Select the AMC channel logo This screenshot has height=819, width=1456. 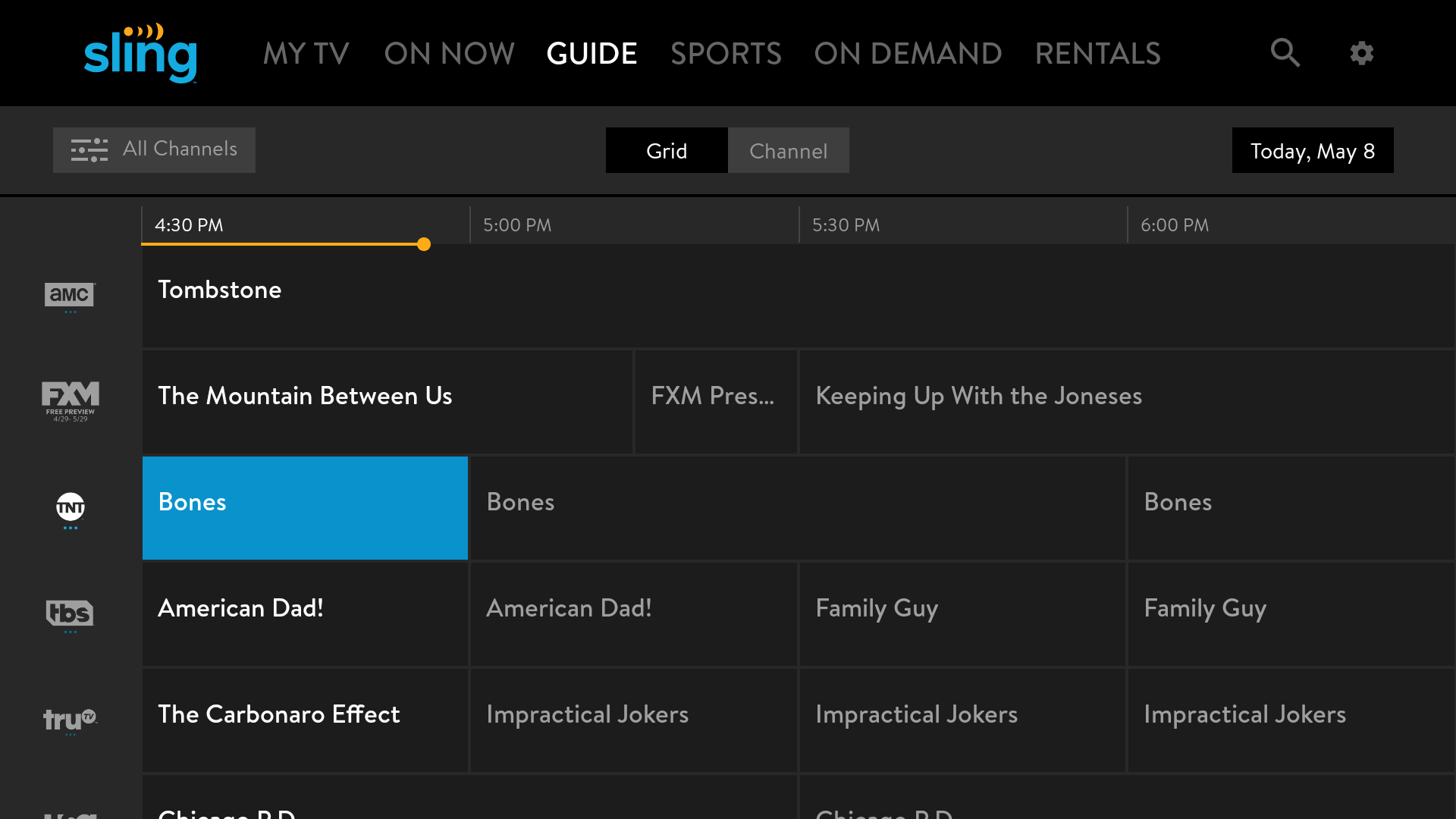point(70,295)
